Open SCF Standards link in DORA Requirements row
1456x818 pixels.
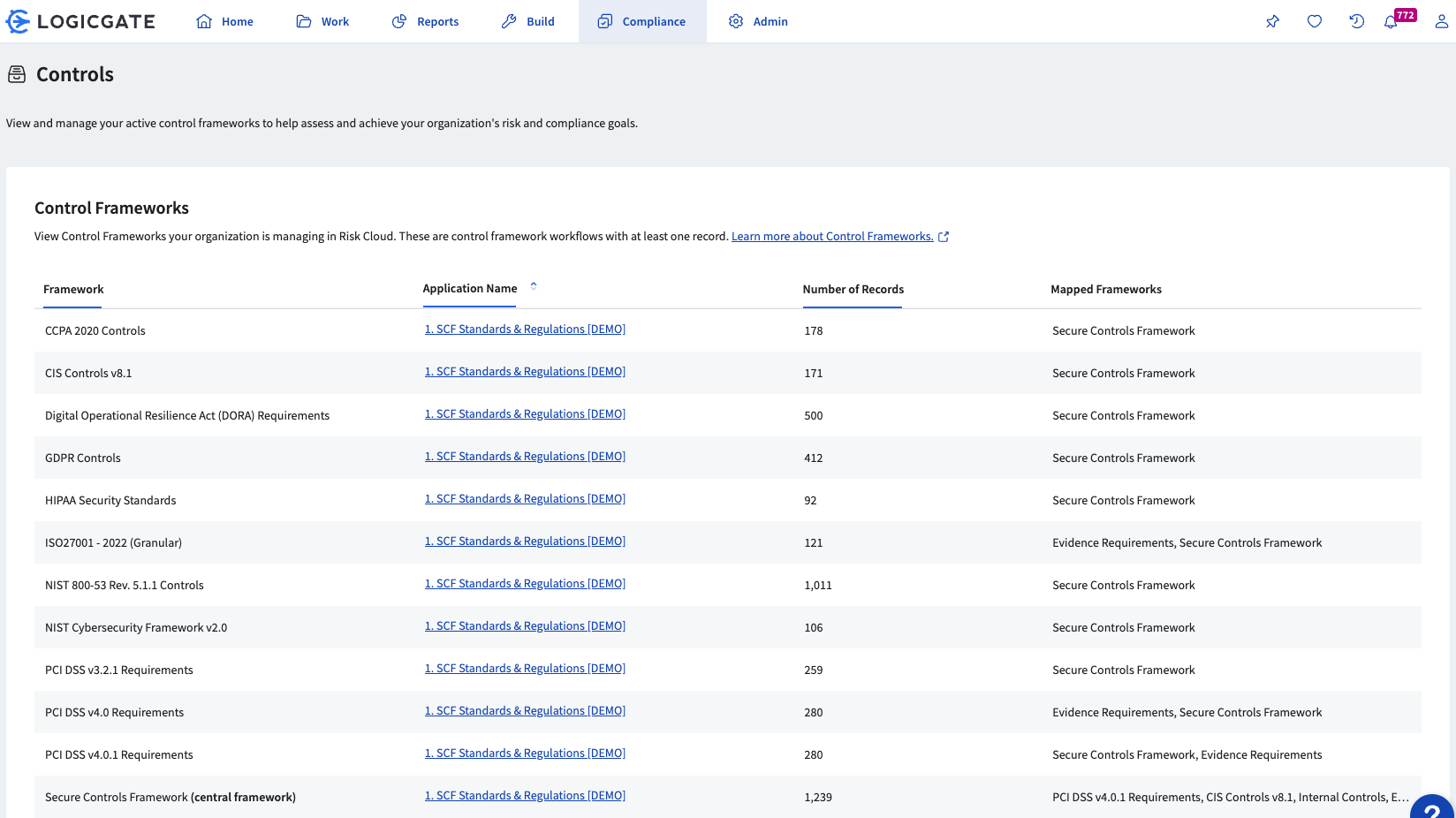coord(525,413)
